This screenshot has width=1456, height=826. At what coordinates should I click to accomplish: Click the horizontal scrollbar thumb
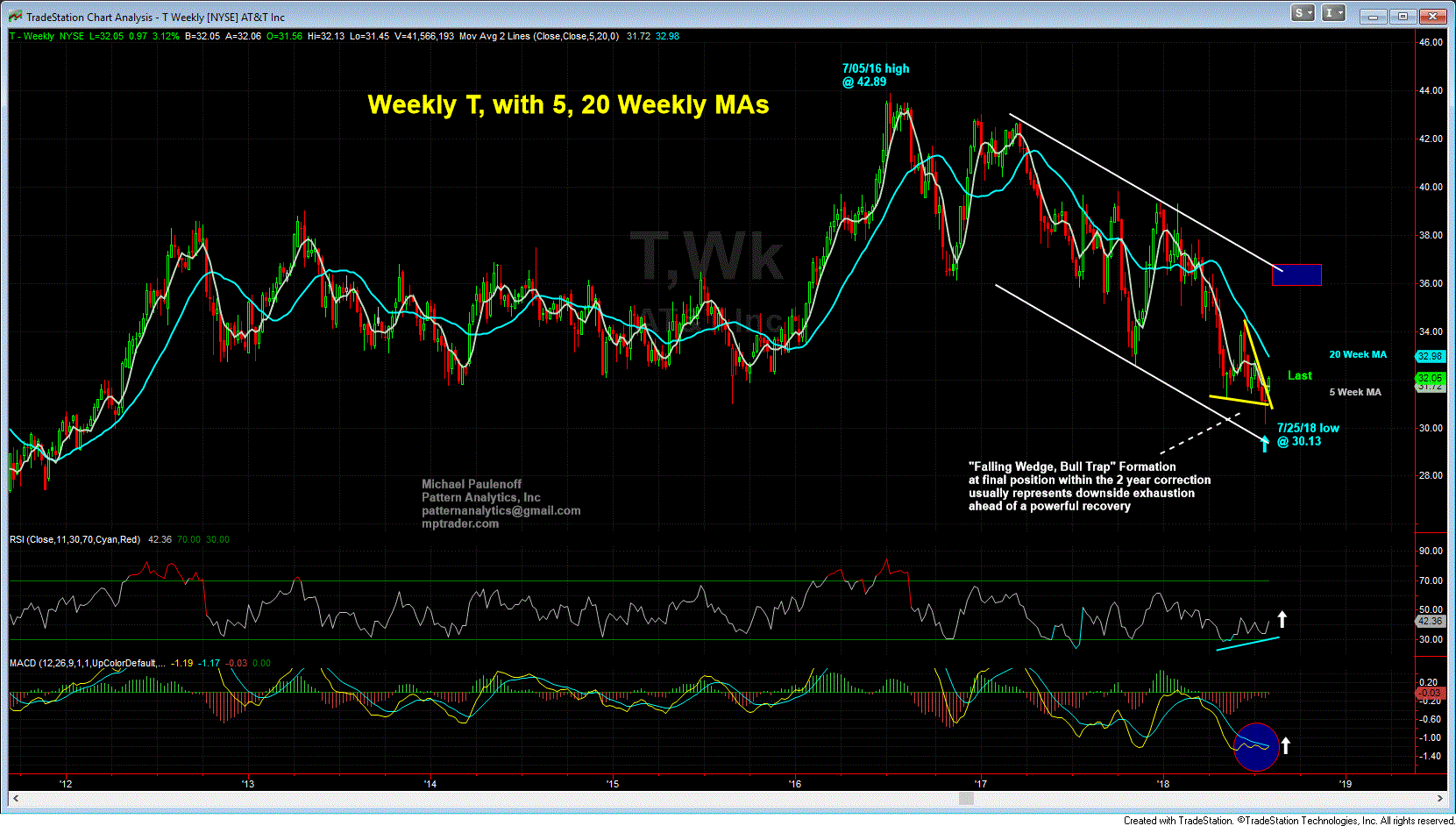[966, 799]
